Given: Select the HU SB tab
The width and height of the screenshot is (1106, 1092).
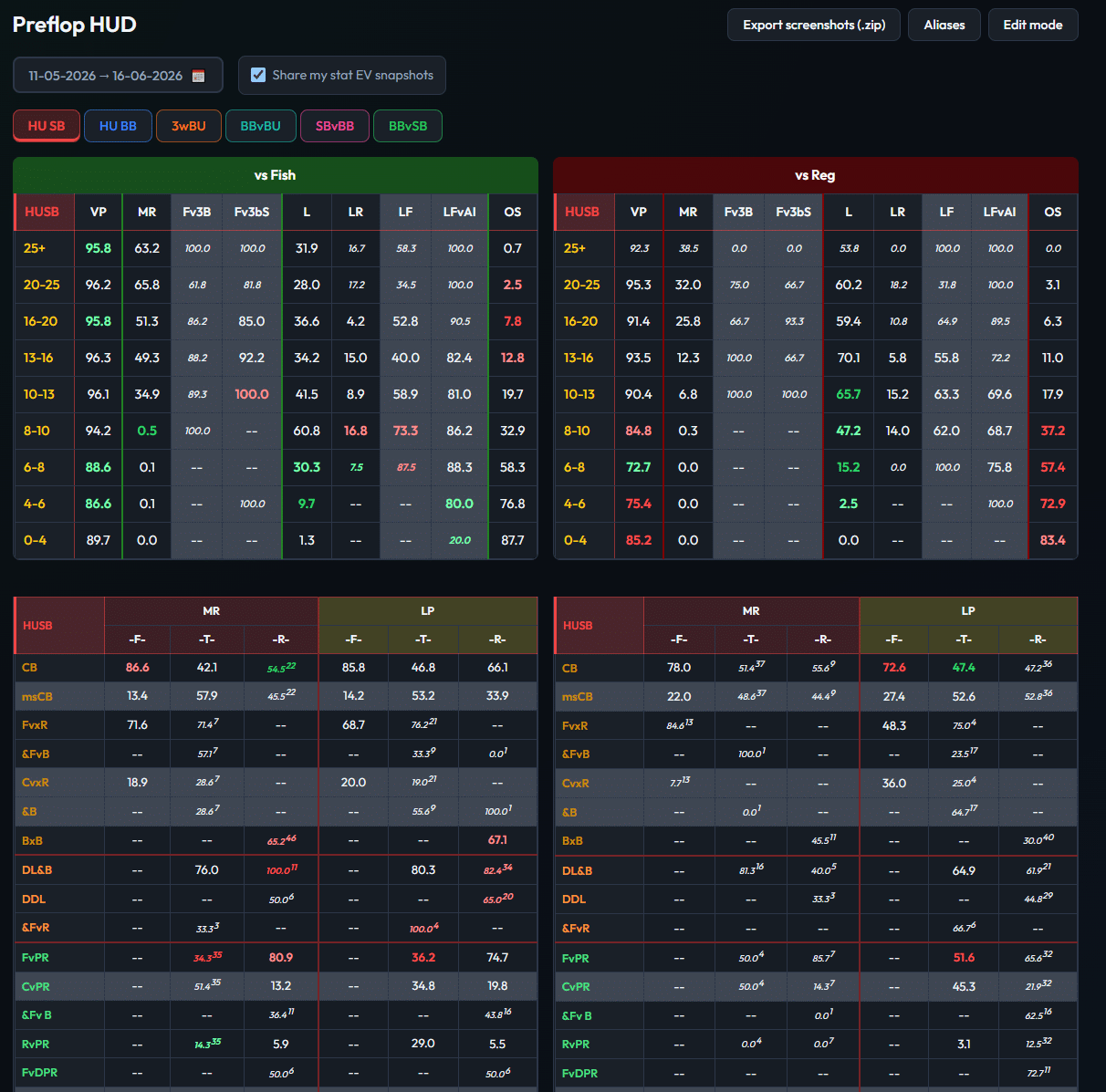Looking at the screenshot, I should tap(47, 126).
